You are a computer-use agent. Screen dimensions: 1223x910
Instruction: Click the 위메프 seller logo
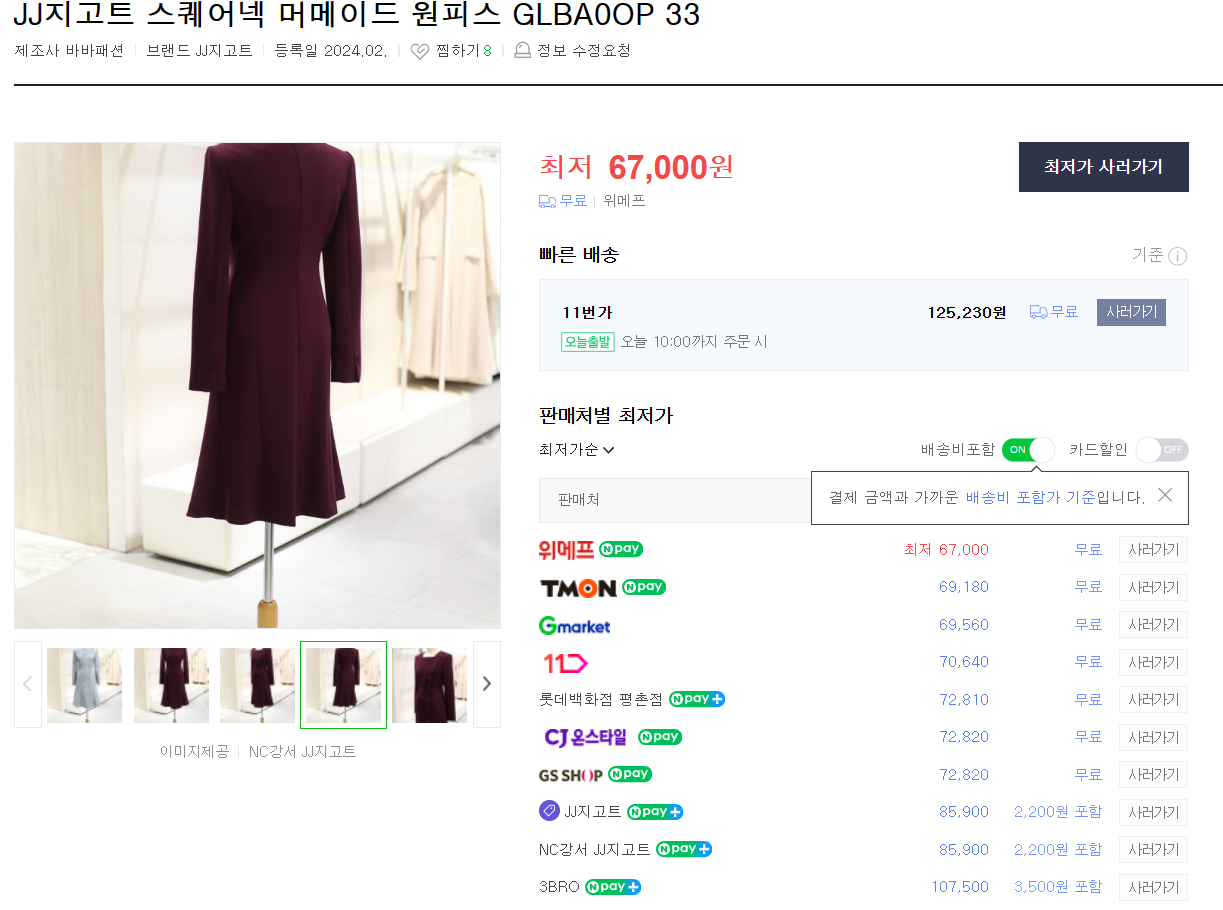(566, 550)
